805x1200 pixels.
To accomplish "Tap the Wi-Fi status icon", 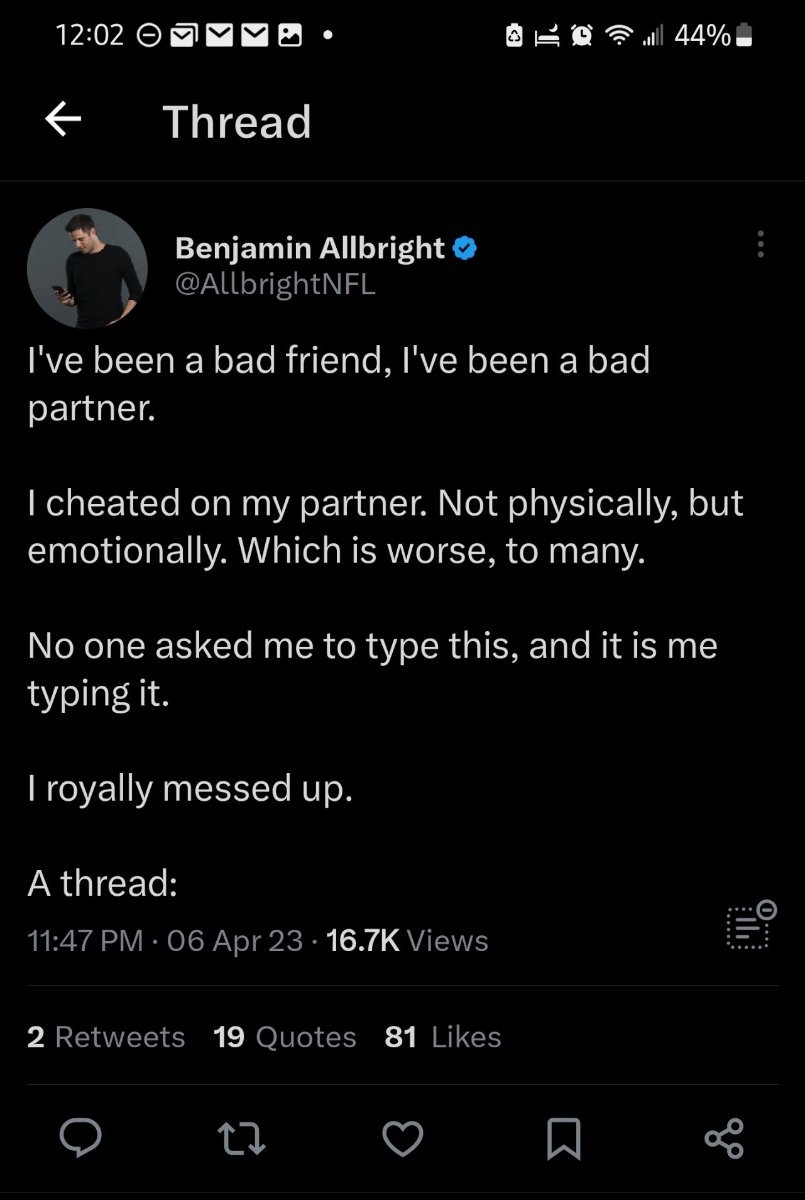I will pos(622,36).
